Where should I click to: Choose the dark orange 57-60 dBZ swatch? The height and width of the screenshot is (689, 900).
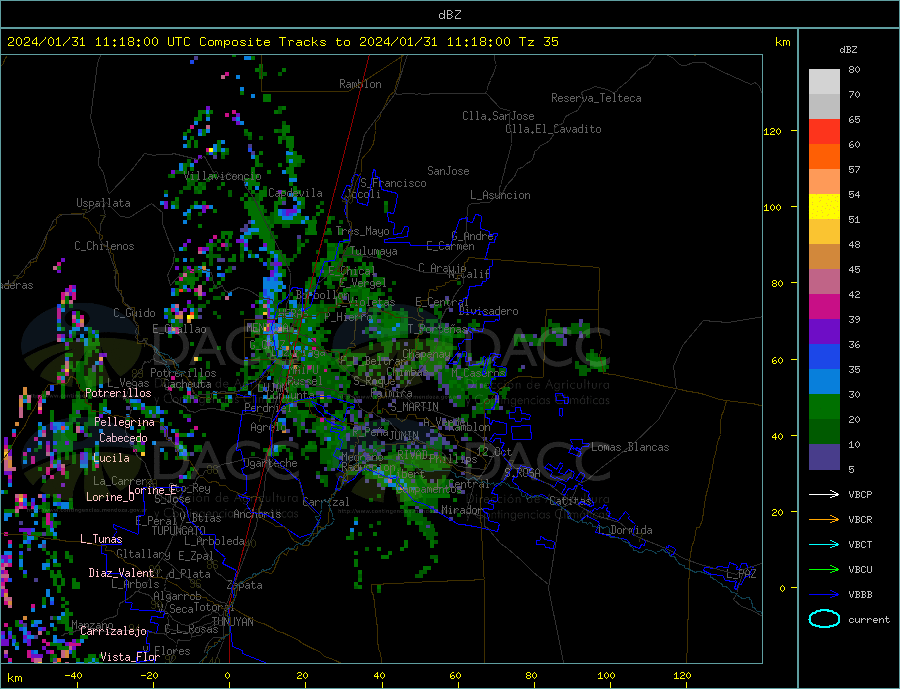(x=824, y=157)
